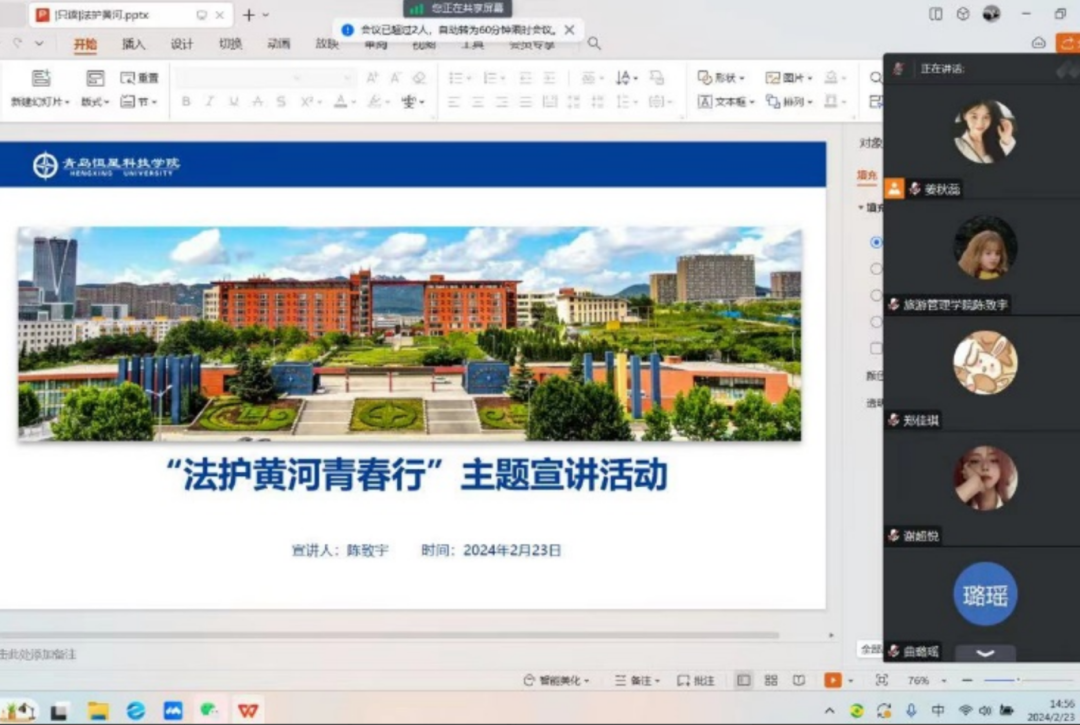Tick the checkbox in the object properties pane
This screenshot has height=725, width=1080.
[x=876, y=348]
